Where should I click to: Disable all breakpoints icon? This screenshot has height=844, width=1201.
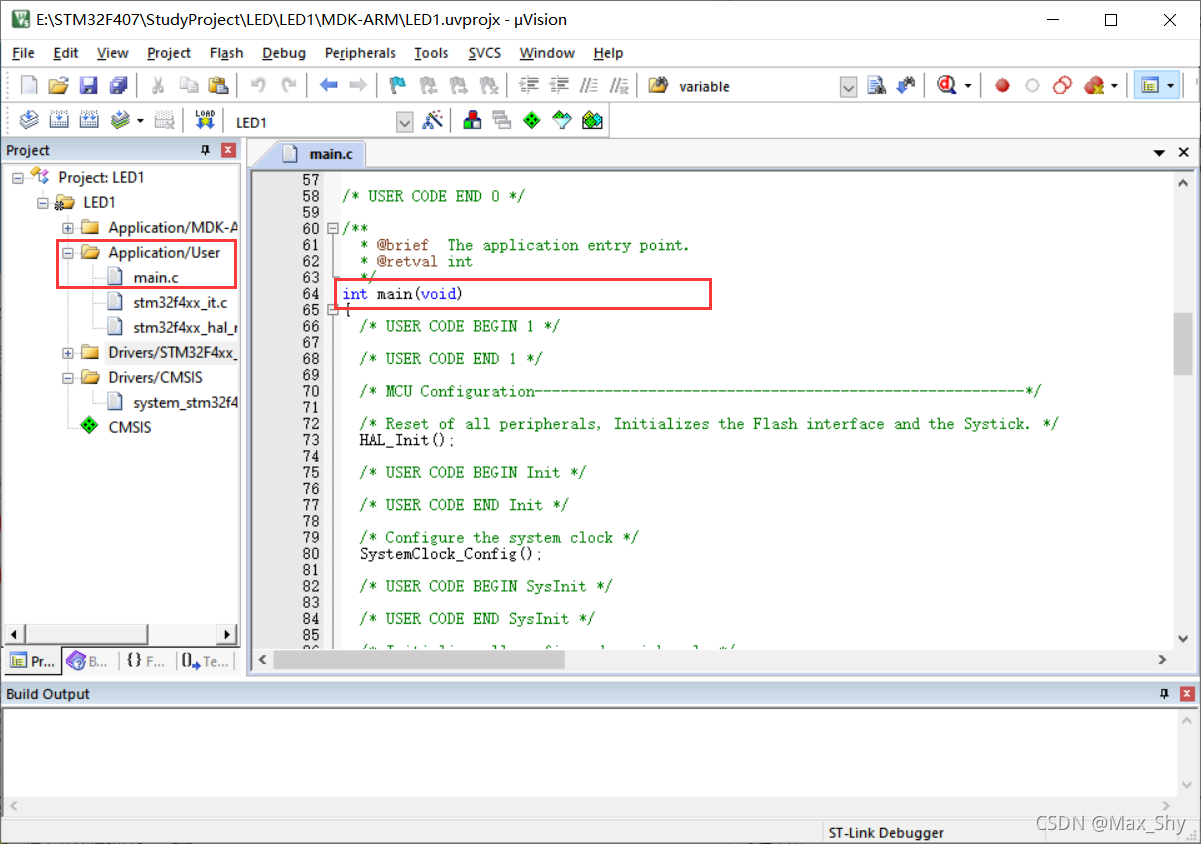[1063, 86]
